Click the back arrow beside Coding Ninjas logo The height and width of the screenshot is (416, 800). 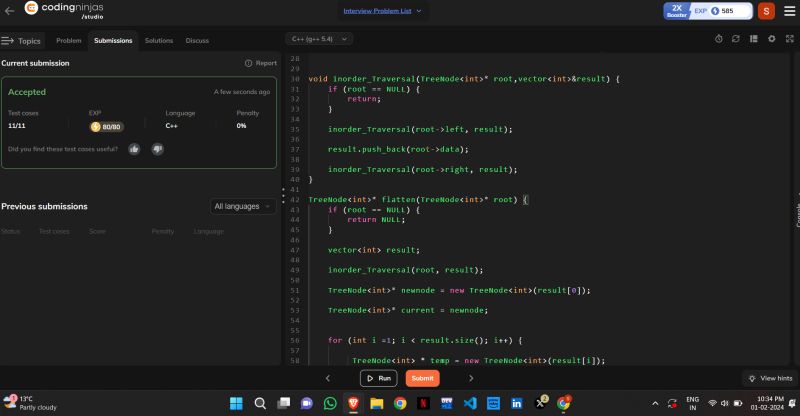(9, 11)
